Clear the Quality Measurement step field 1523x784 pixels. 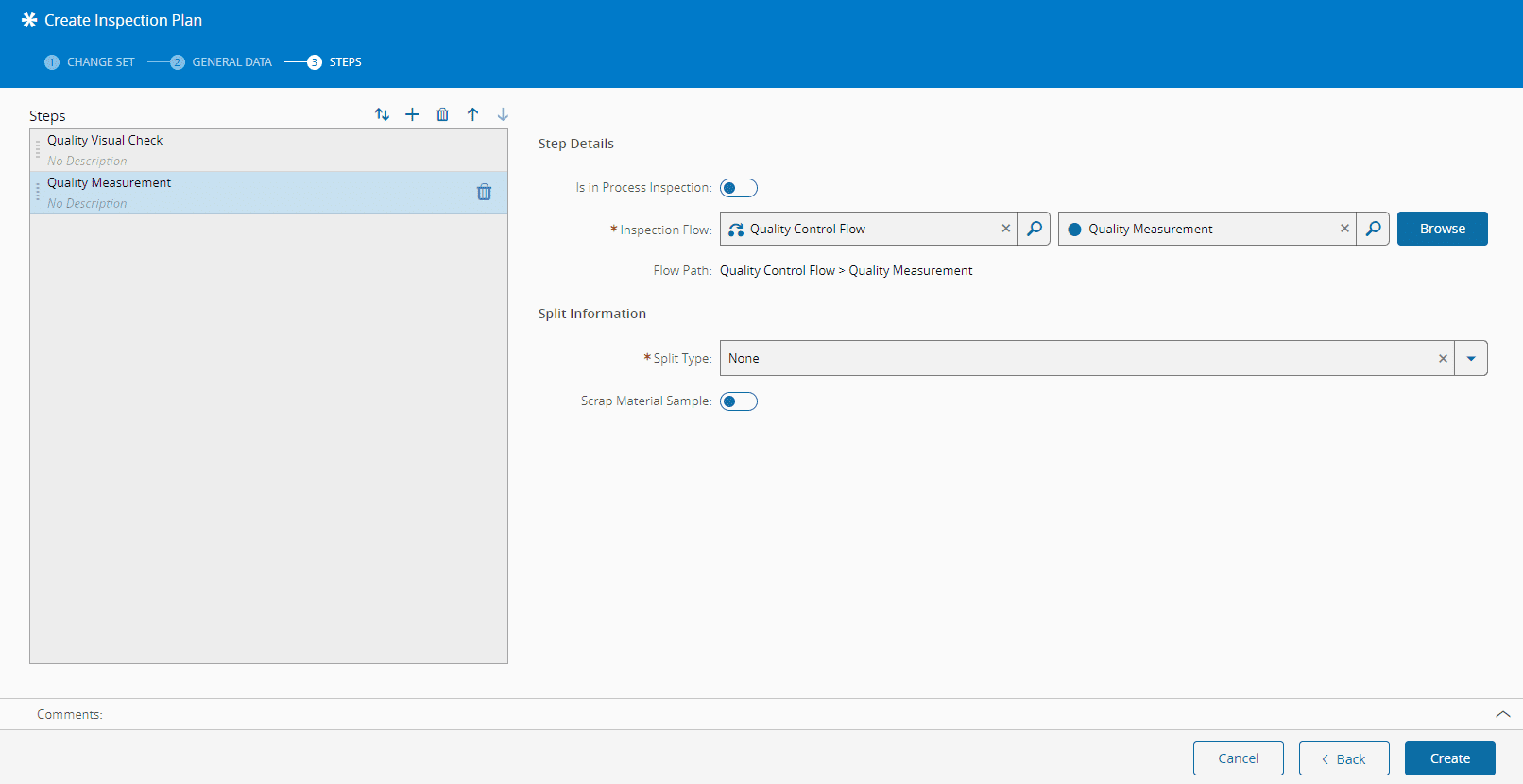point(1344,229)
